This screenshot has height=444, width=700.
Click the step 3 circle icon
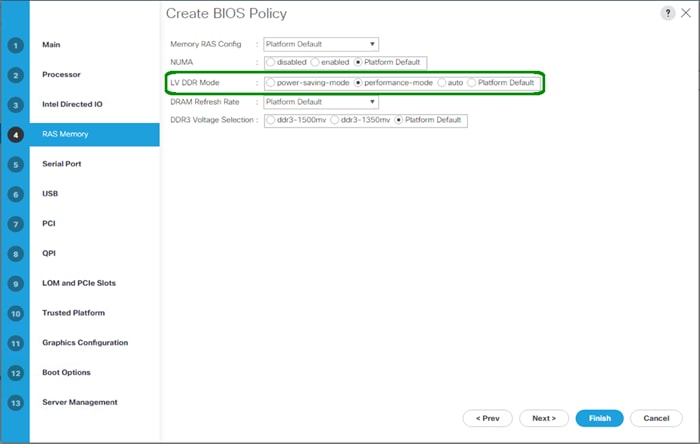tap(16, 105)
